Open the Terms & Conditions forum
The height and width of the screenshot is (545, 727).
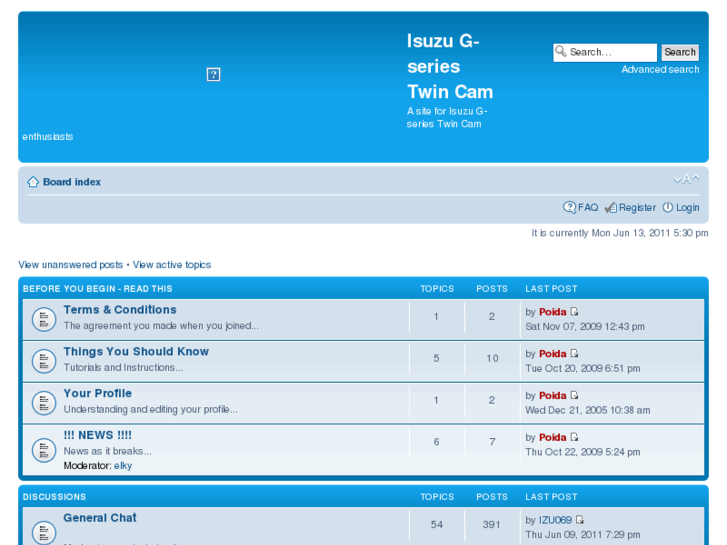(120, 309)
